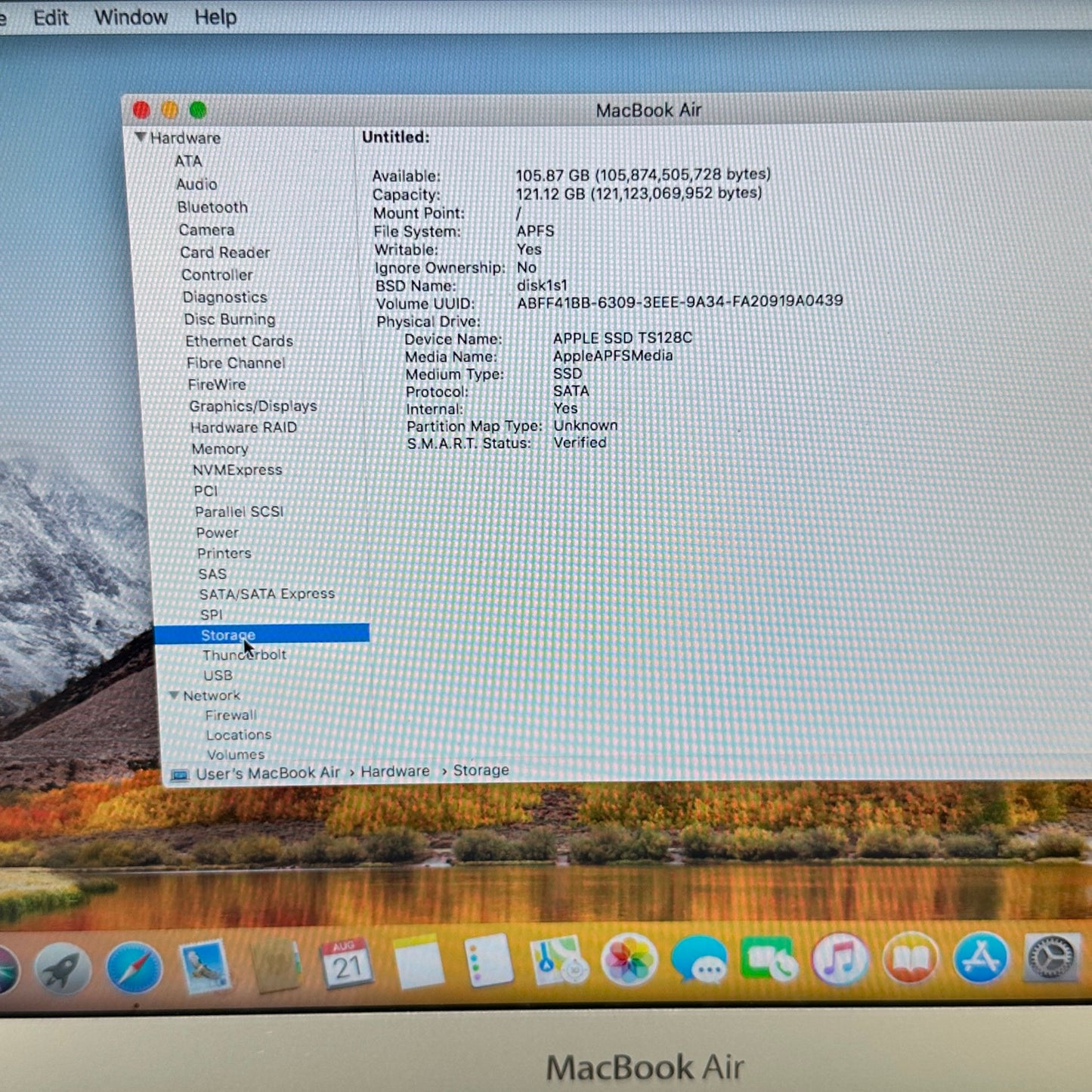The width and height of the screenshot is (1092, 1092).
Task: Collapse the Hardware section triangle
Action: (x=140, y=137)
